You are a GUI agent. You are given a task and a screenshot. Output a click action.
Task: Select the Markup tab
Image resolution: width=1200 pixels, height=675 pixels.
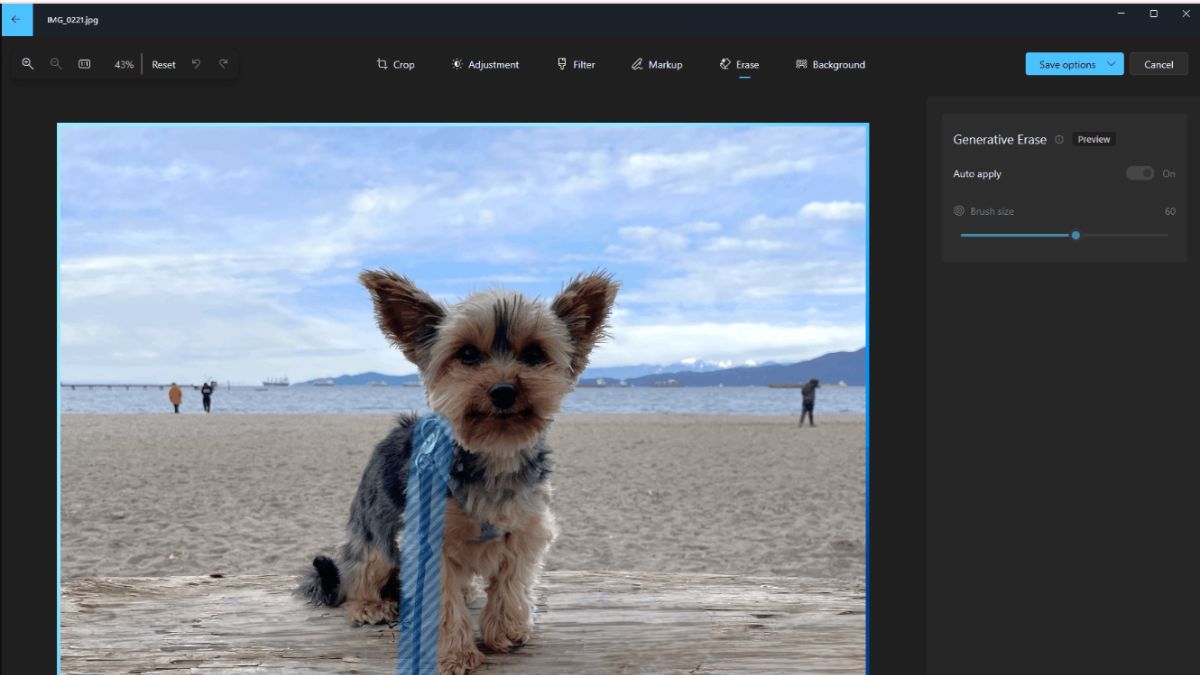656,64
